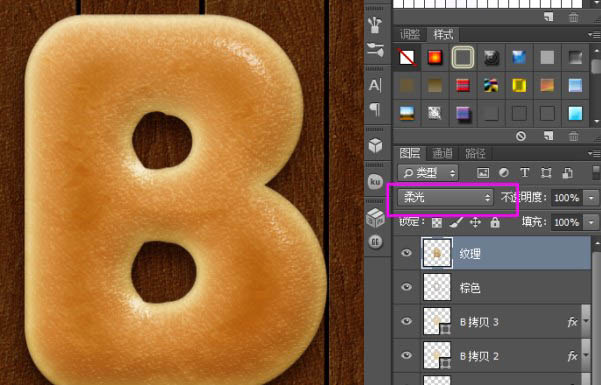Click the fill 100% value field

[567, 222]
